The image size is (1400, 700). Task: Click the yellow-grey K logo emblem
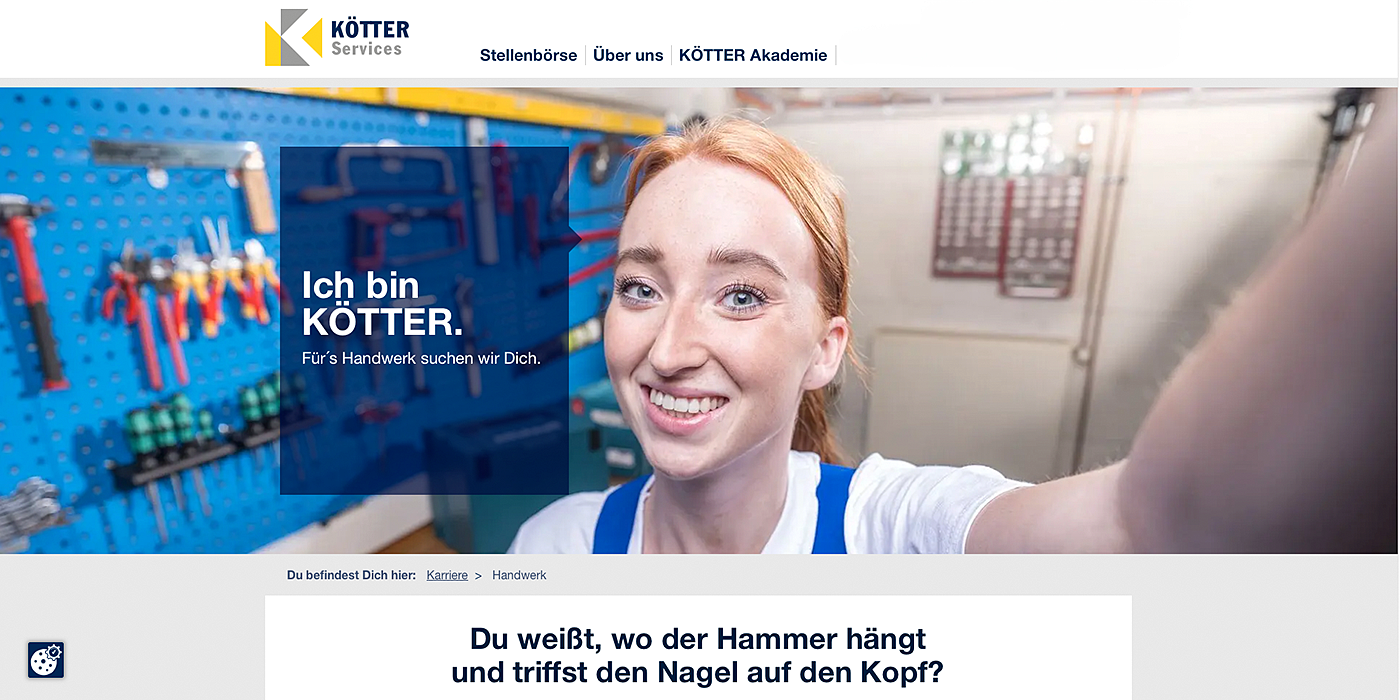[x=293, y=37]
